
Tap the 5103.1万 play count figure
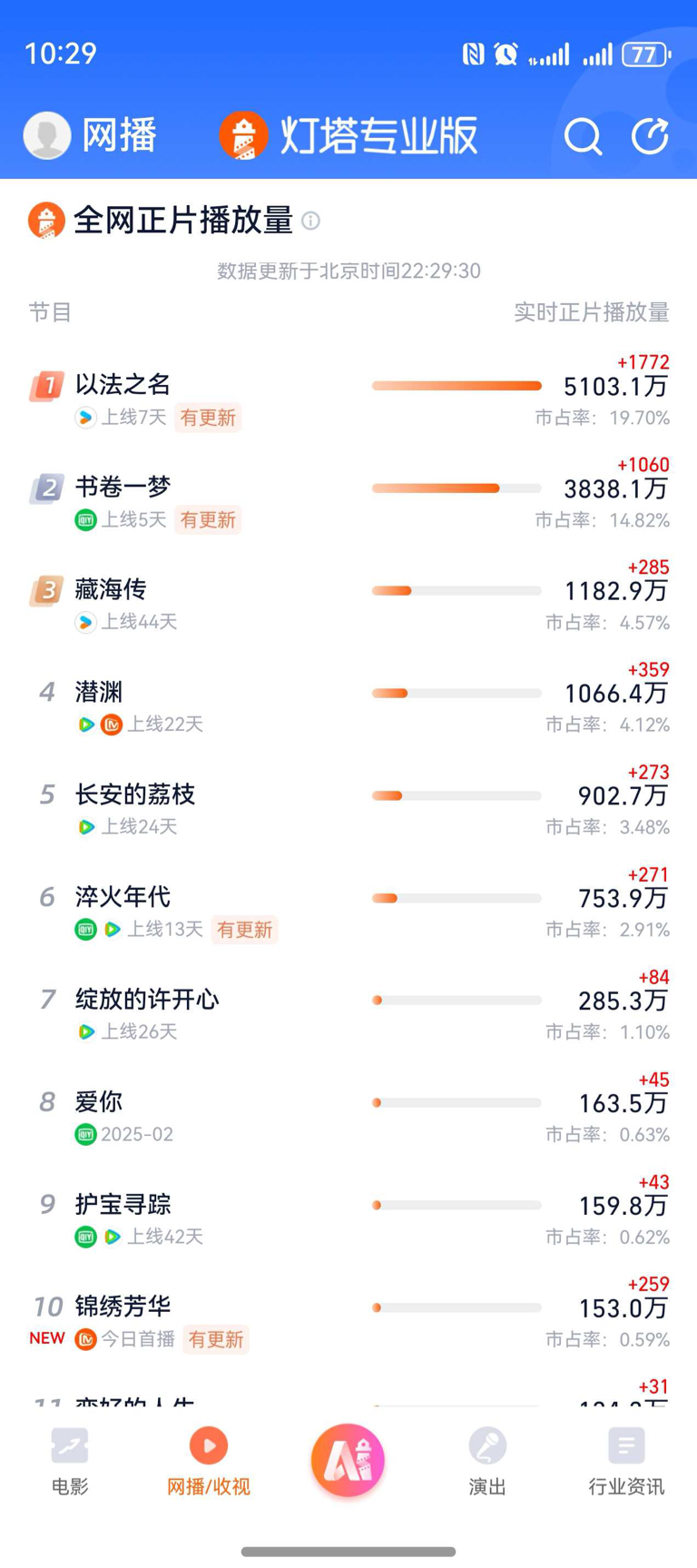(615, 387)
